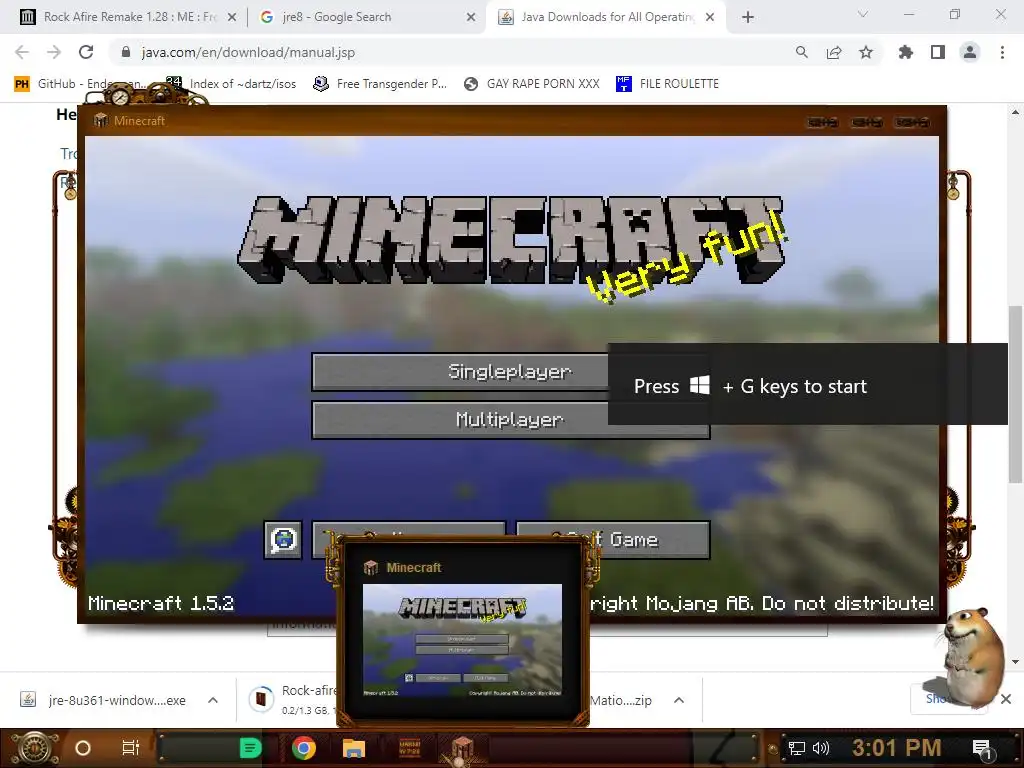
Task: Open the green chat app on taskbar
Action: pos(250,748)
